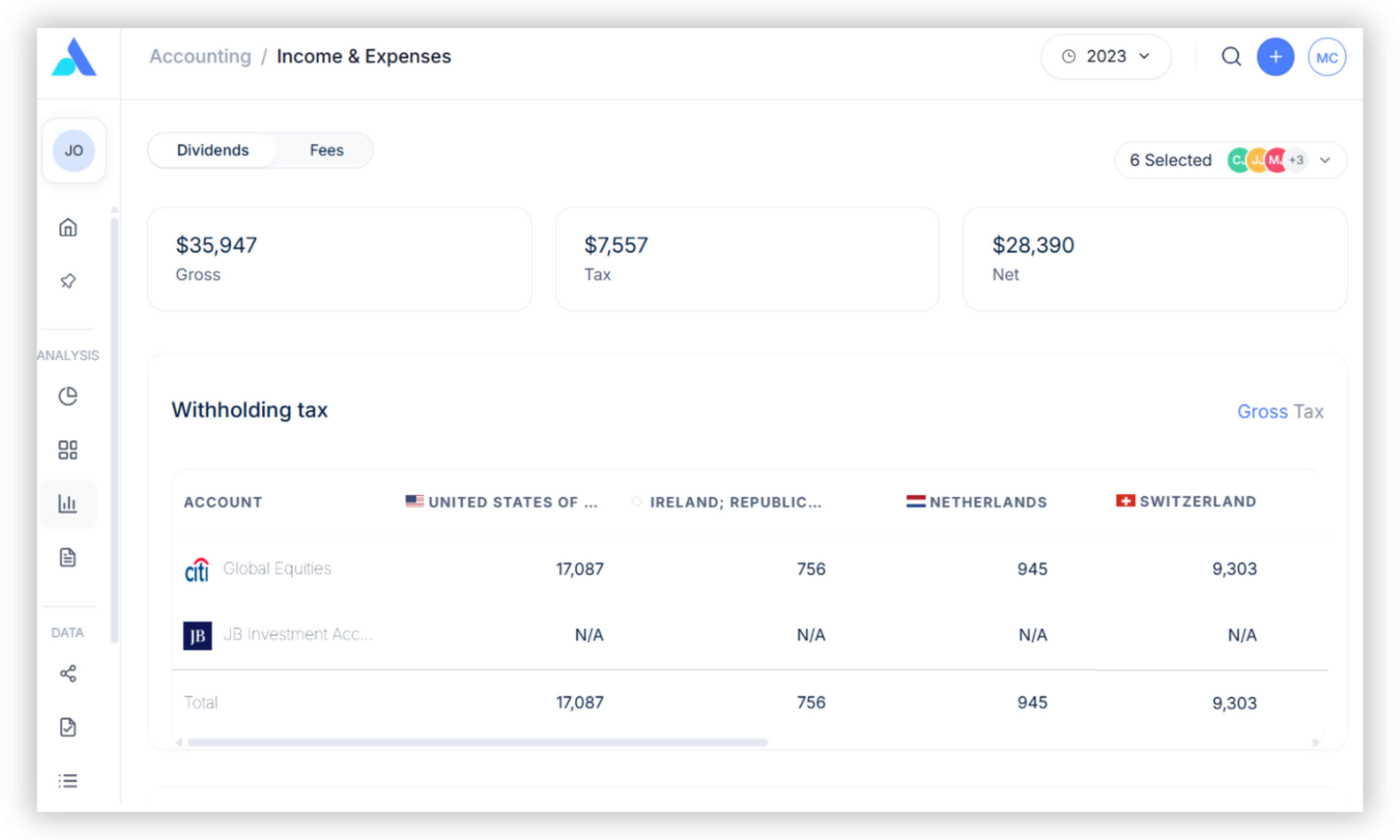Open the grid dashboard icon
The width and height of the screenshot is (1400, 840).
click(68, 450)
